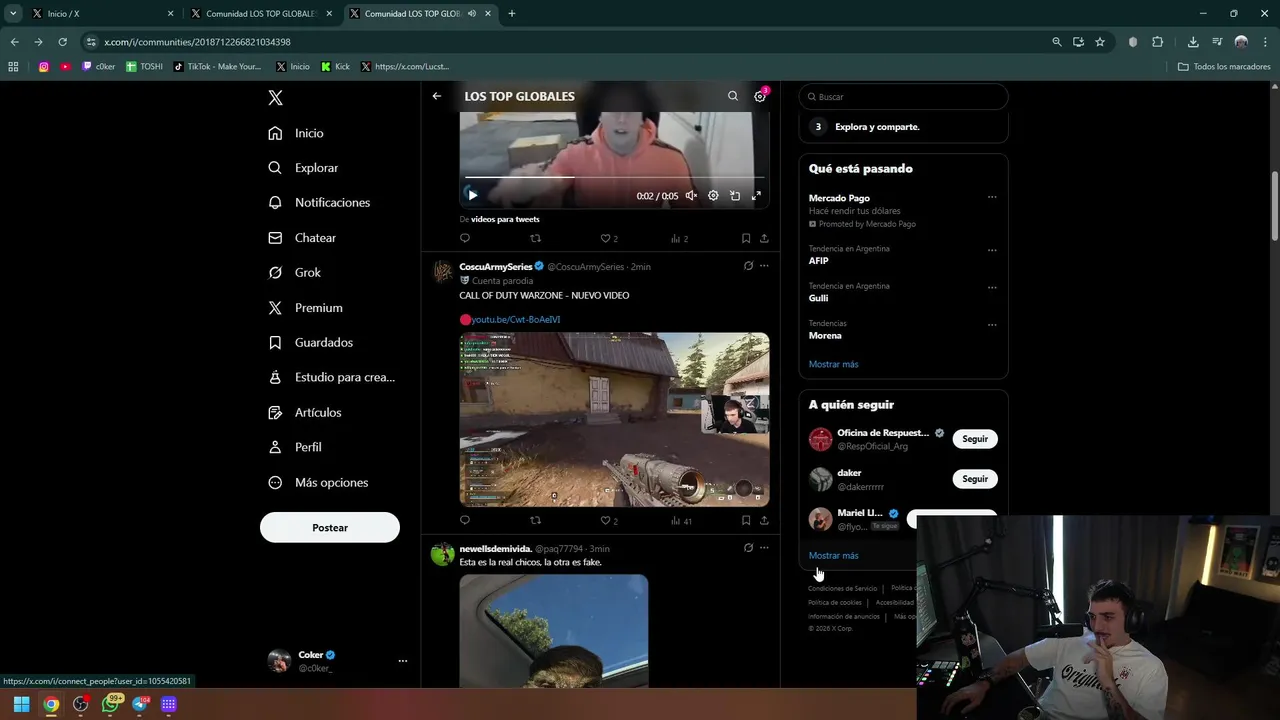This screenshot has height=720, width=1280.
Task: Open Morena trend options menu
Action: [x=992, y=324]
